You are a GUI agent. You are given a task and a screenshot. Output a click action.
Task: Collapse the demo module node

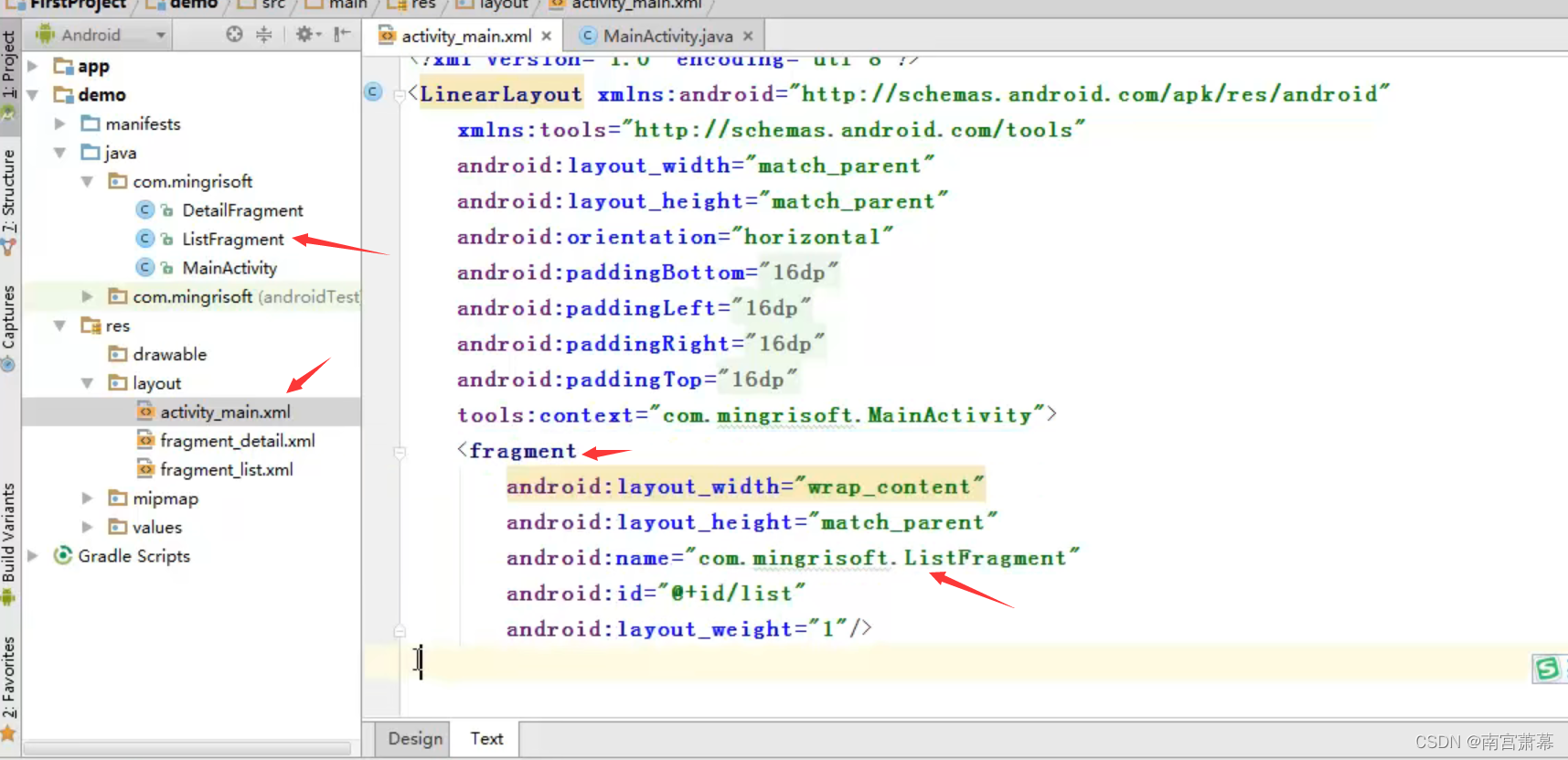33,94
